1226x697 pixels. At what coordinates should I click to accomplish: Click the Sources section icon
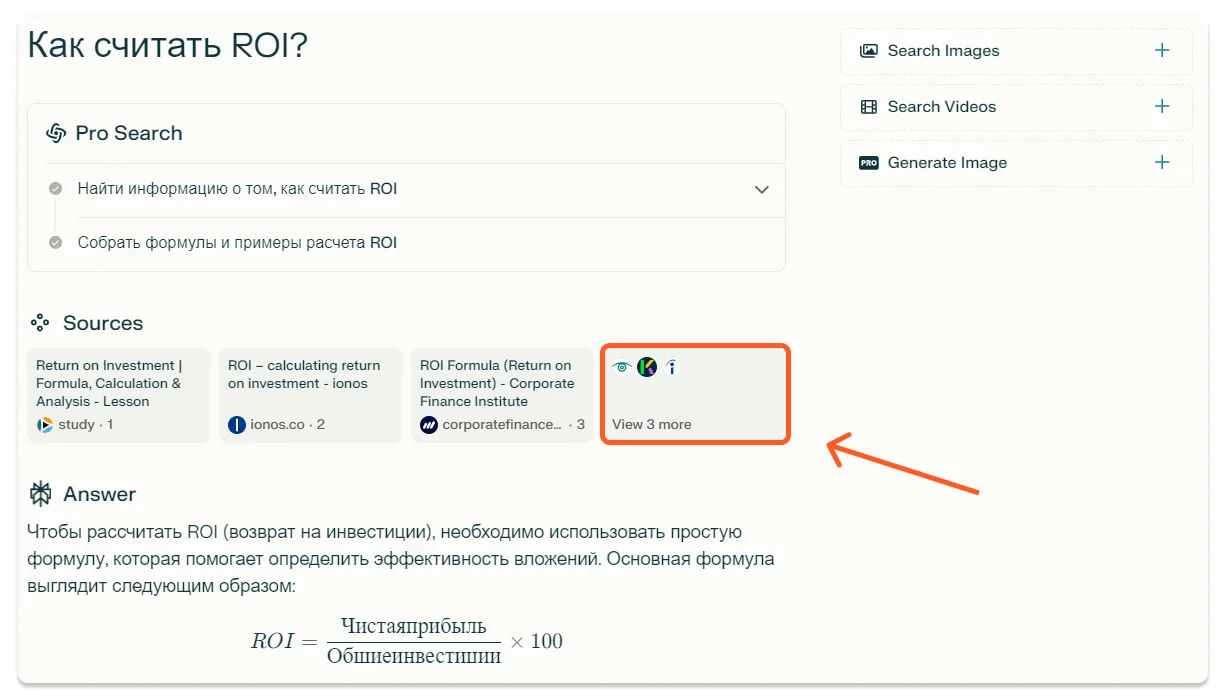[39, 322]
